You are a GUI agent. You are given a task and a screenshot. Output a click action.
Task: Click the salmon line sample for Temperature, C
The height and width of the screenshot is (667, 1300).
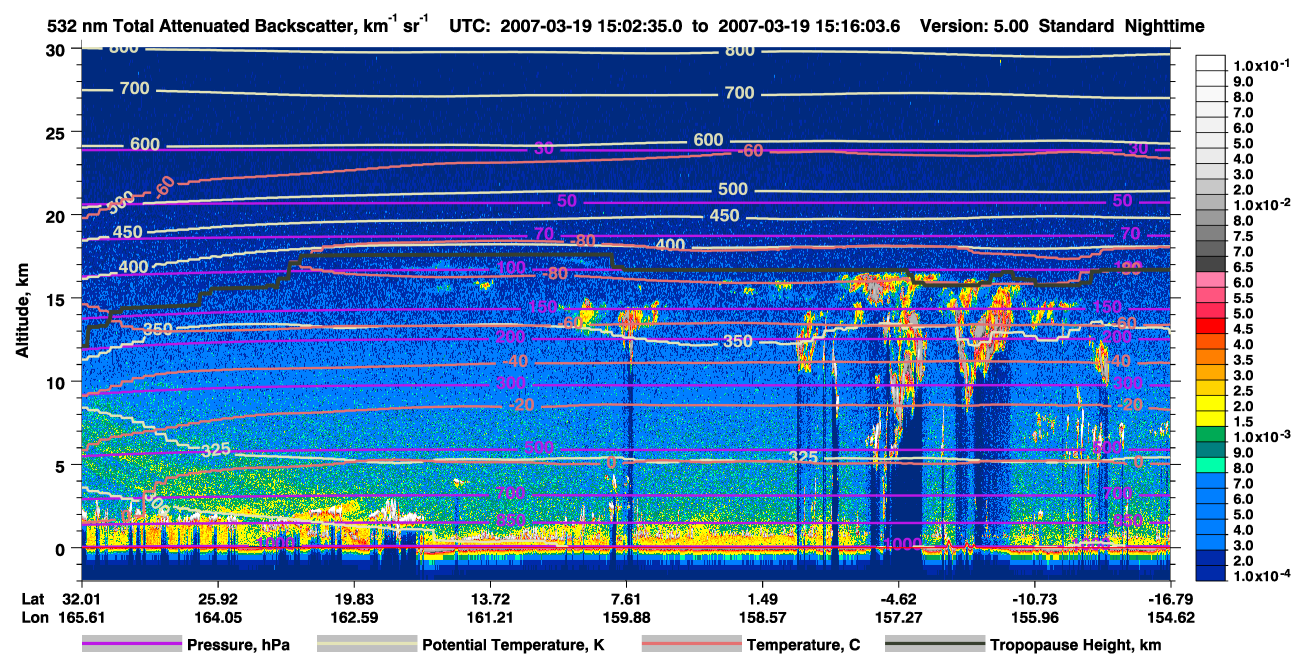(x=690, y=645)
